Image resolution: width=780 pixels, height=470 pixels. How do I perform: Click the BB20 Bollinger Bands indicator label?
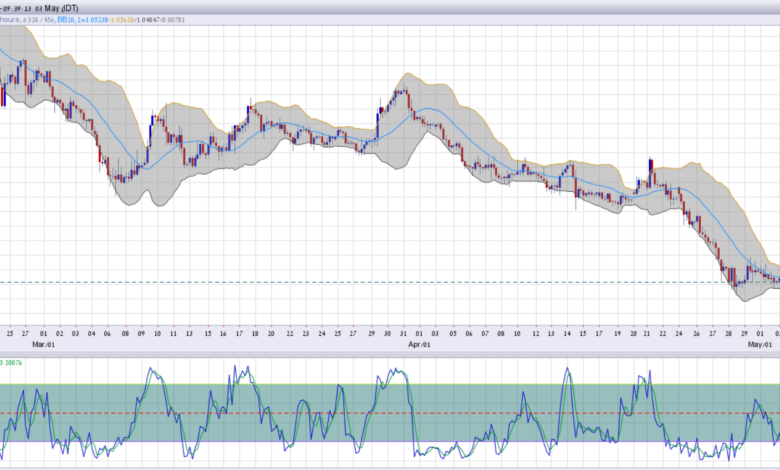pyautogui.click(x=66, y=20)
